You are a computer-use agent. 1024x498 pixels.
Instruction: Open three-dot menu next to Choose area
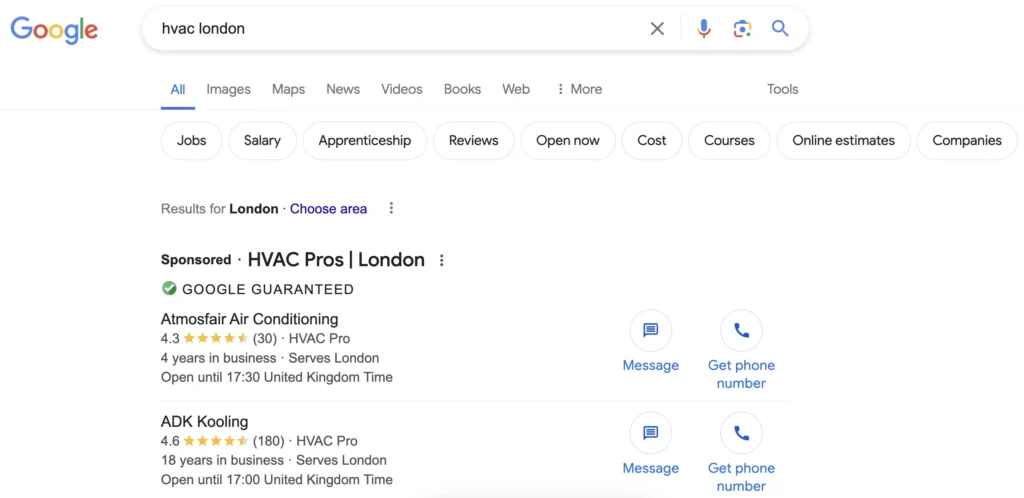pos(391,208)
